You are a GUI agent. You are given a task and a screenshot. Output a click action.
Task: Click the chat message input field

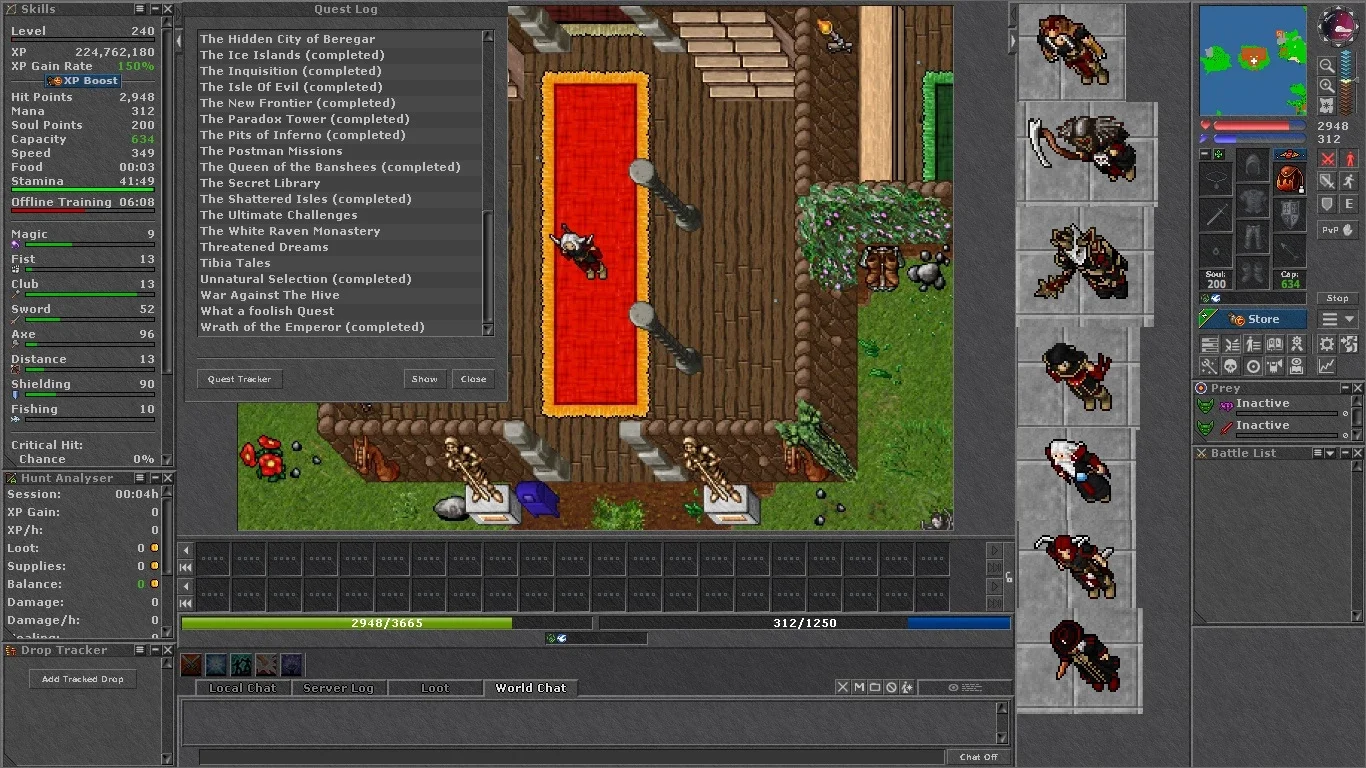click(572, 757)
